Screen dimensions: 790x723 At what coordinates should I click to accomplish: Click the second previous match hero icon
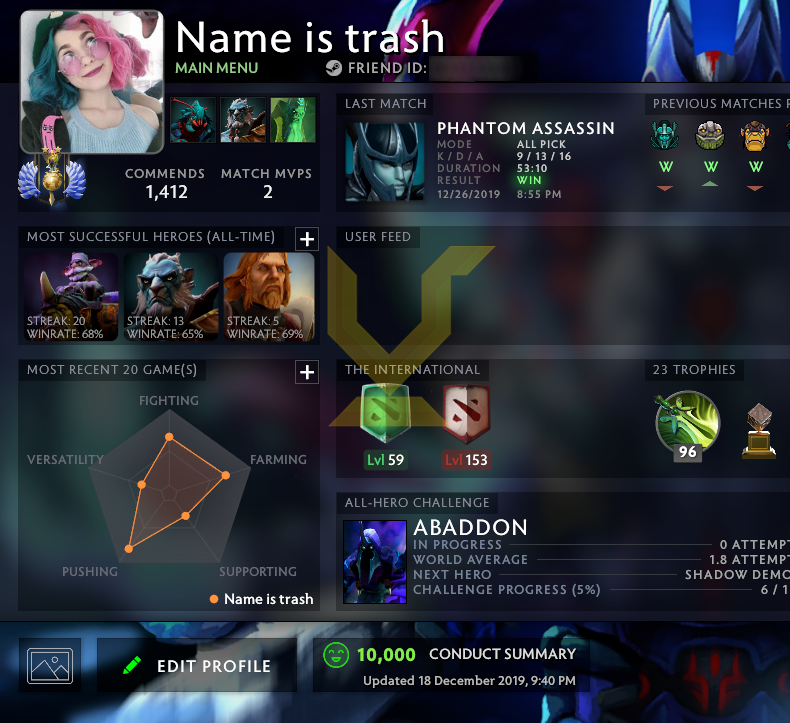click(709, 135)
